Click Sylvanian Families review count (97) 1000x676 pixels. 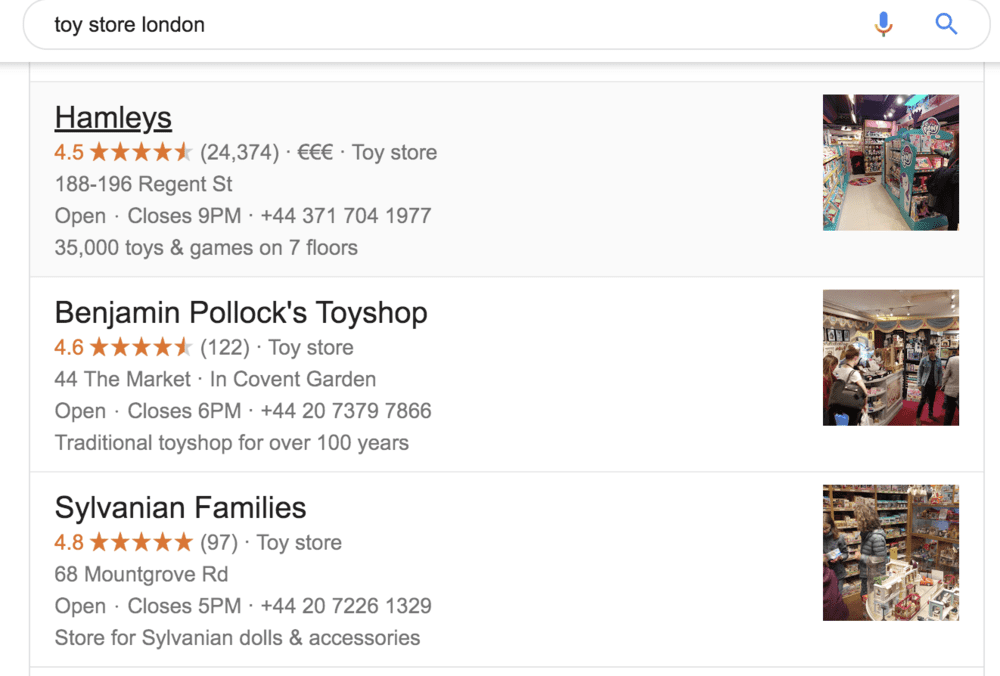pos(219,543)
